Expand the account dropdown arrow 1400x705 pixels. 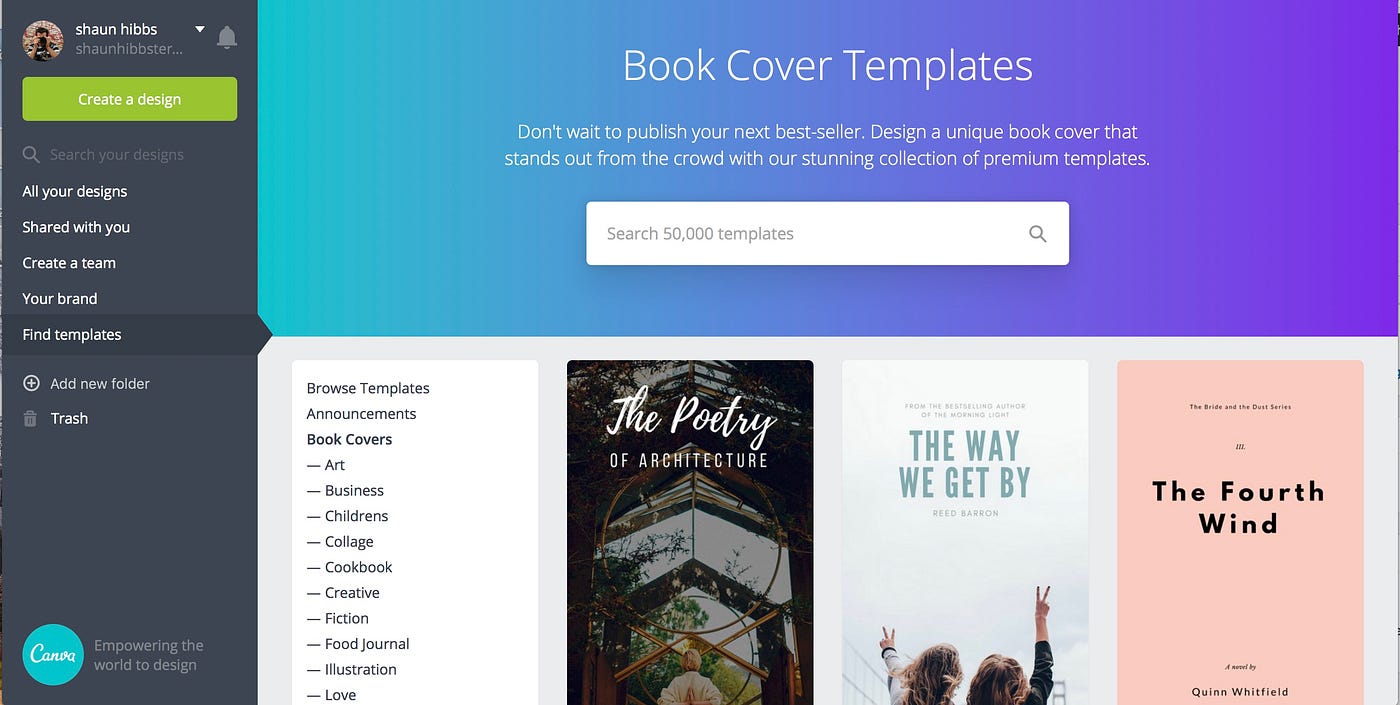(x=199, y=30)
